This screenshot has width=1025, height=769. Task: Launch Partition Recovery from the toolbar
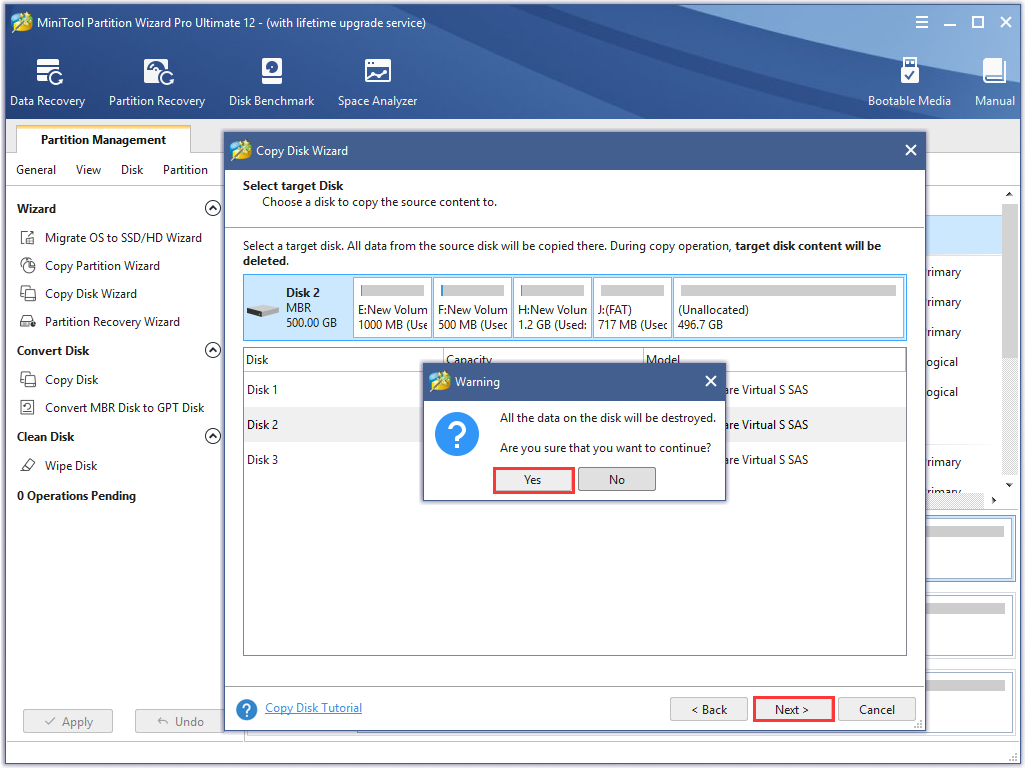[x=157, y=82]
